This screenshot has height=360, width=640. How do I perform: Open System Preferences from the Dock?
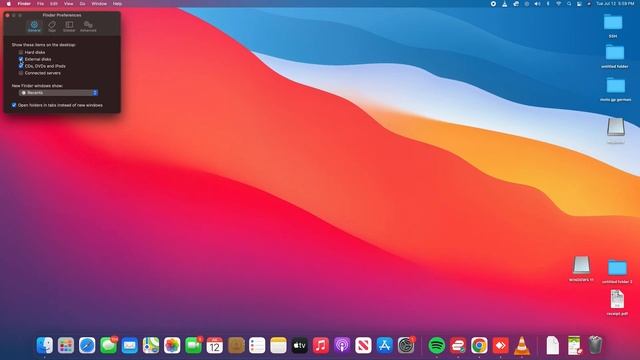coord(406,345)
